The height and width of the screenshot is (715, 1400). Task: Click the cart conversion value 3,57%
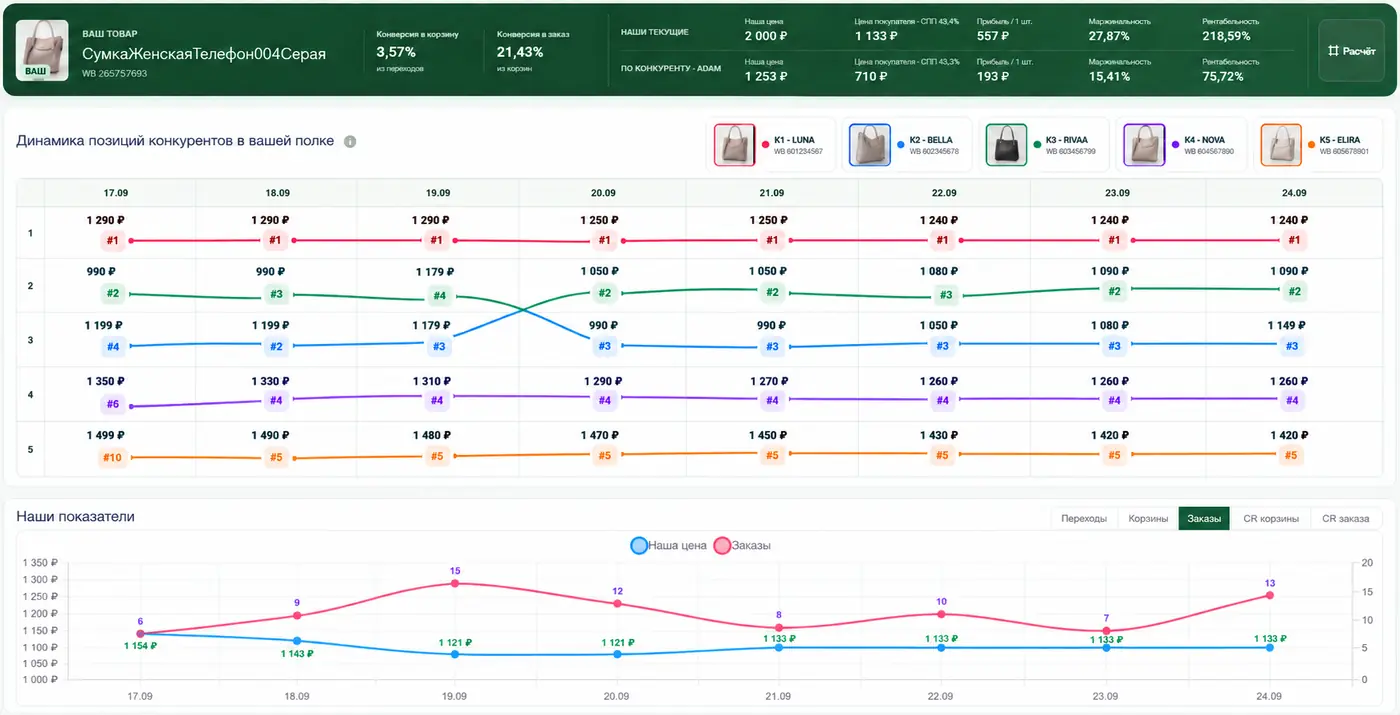(x=396, y=52)
